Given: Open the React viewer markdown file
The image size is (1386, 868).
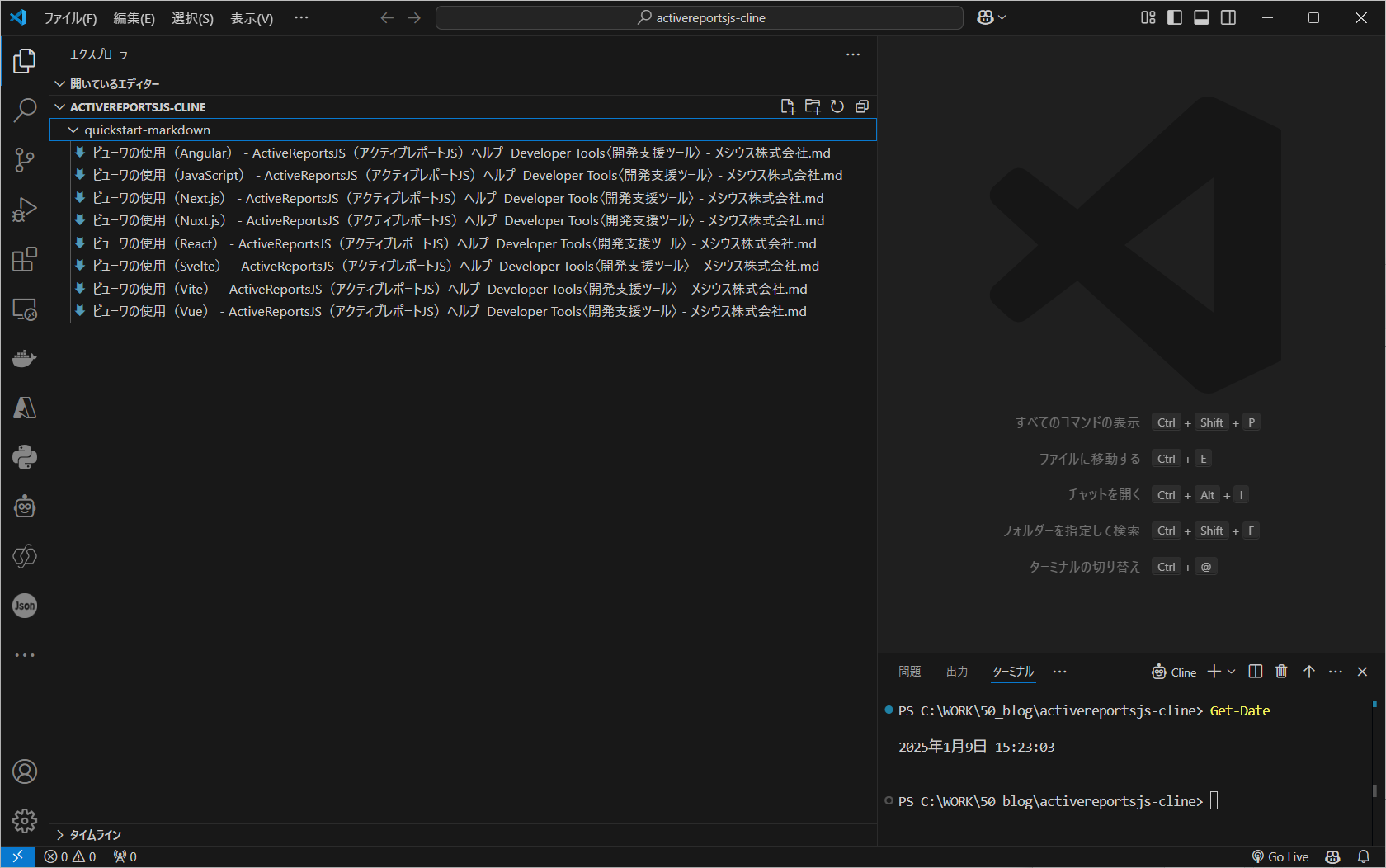Looking at the screenshot, I should point(463,243).
